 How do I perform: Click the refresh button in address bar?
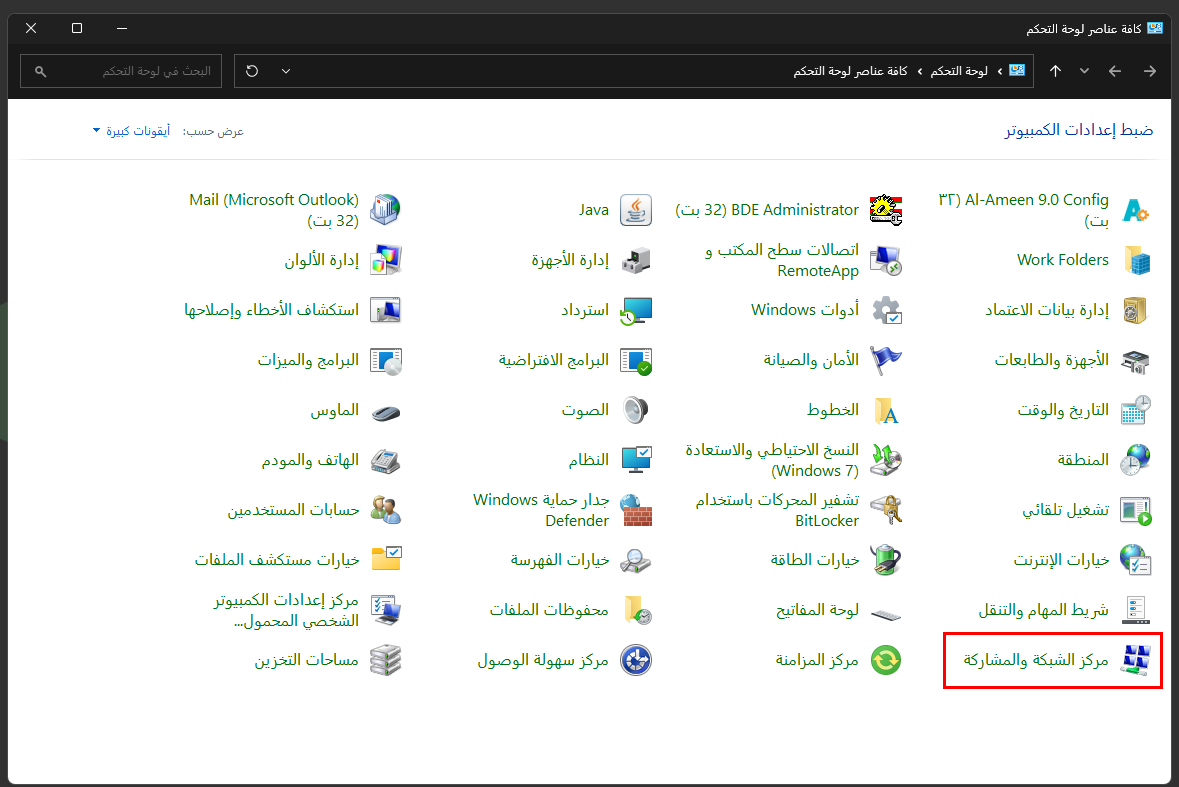coord(252,71)
